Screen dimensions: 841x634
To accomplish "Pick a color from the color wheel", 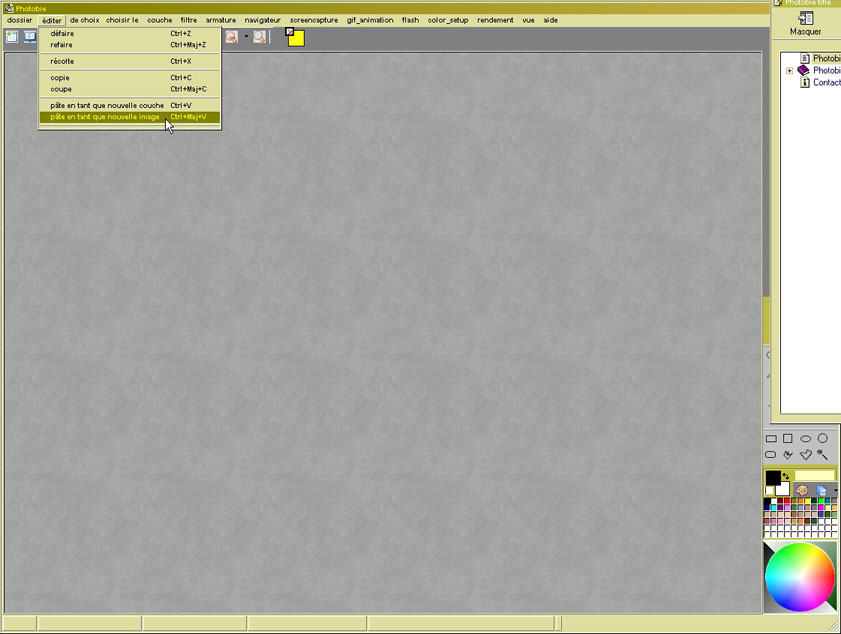I will pos(800,576).
